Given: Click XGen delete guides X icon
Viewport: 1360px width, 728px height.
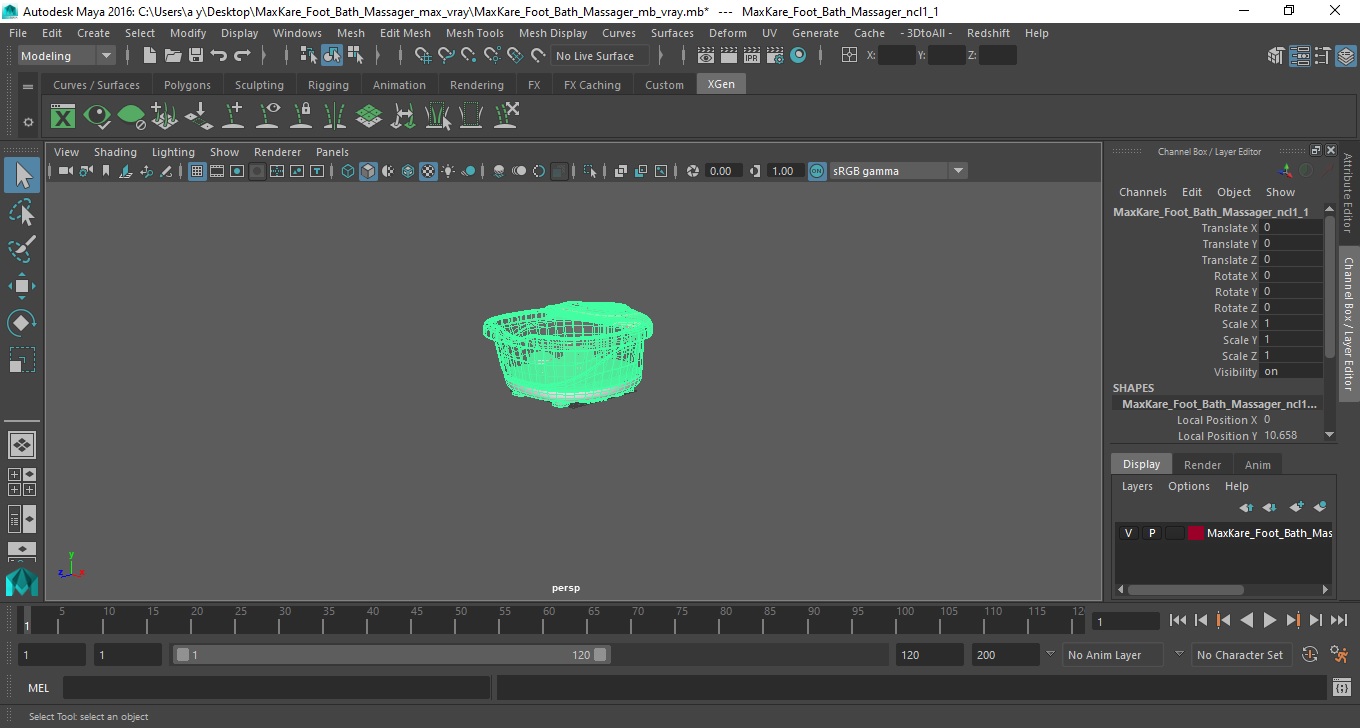Looking at the screenshot, I should coord(505,116).
